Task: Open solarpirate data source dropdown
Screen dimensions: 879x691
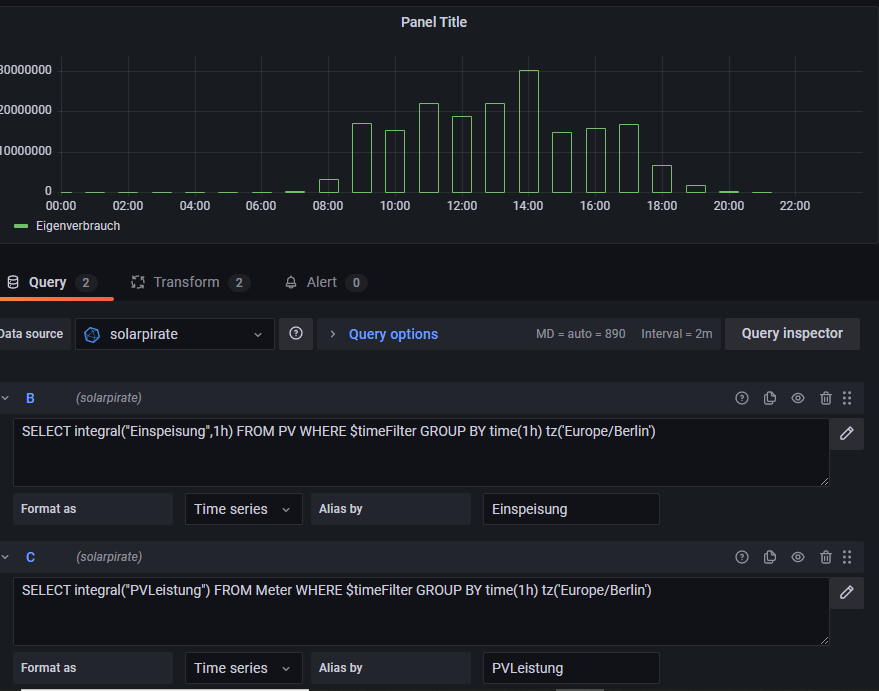Action: 175,334
